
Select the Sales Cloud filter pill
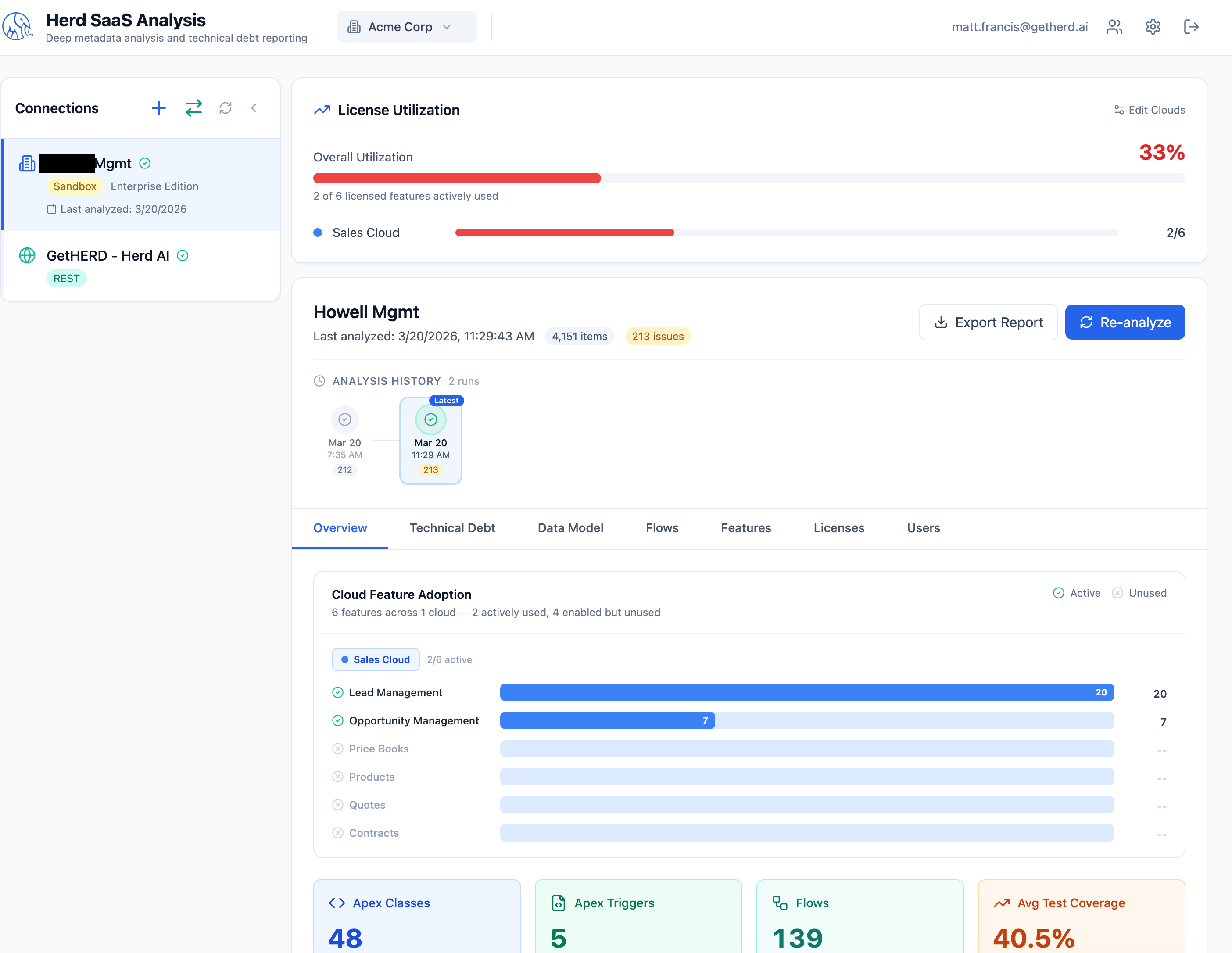click(375, 659)
